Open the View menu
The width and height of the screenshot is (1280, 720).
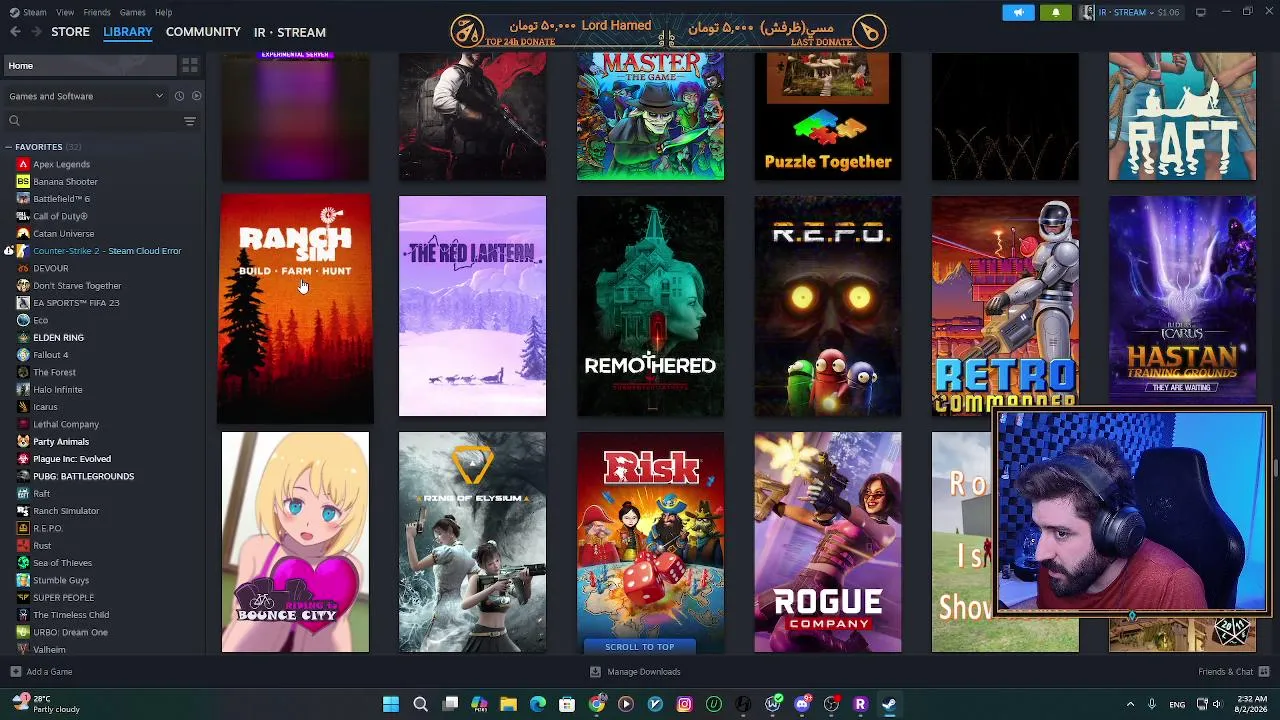point(65,12)
